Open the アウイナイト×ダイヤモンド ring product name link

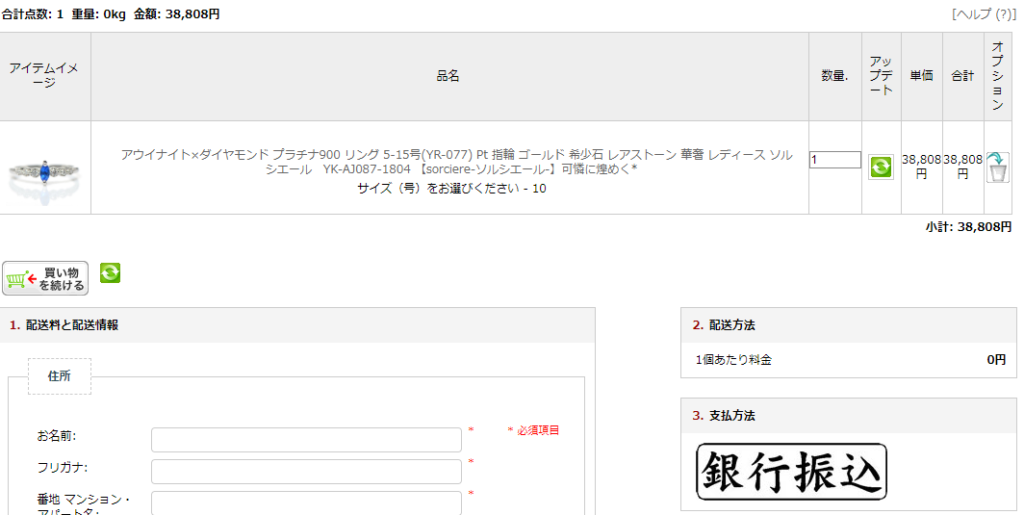click(x=449, y=161)
